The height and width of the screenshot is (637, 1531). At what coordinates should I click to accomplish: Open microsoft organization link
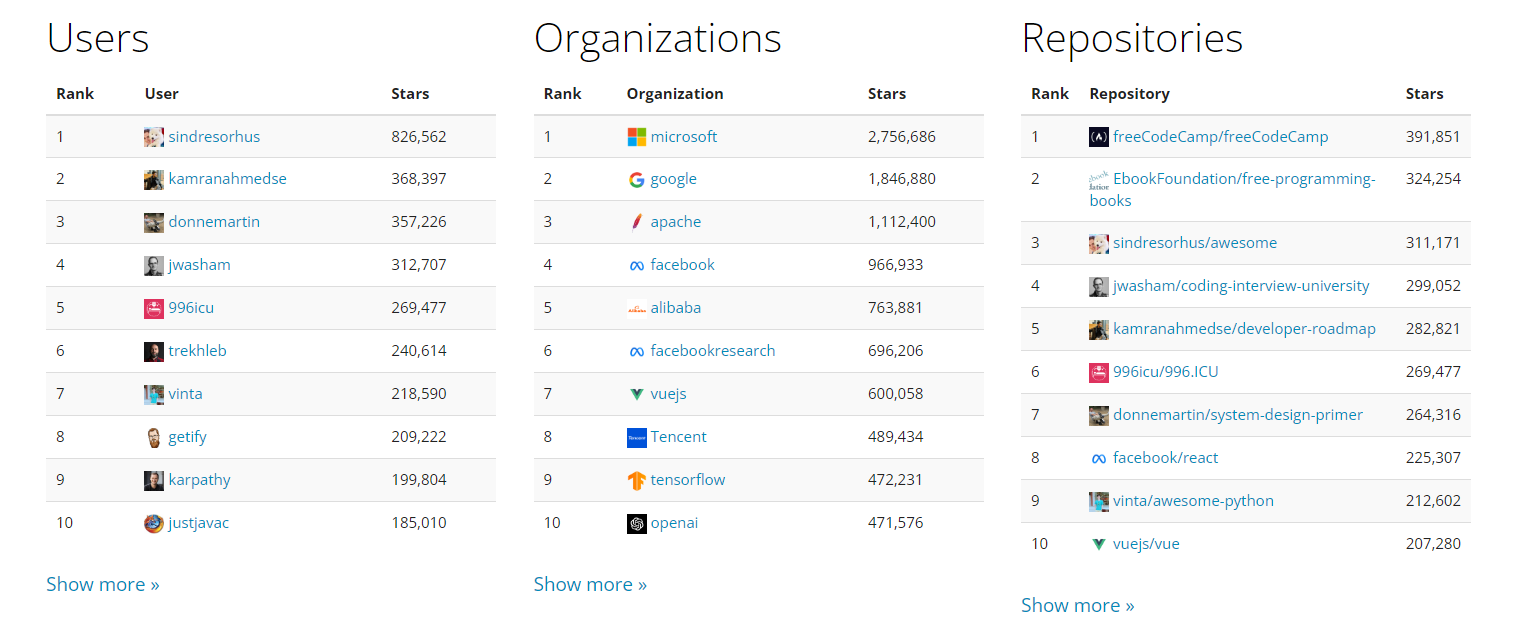tap(684, 137)
